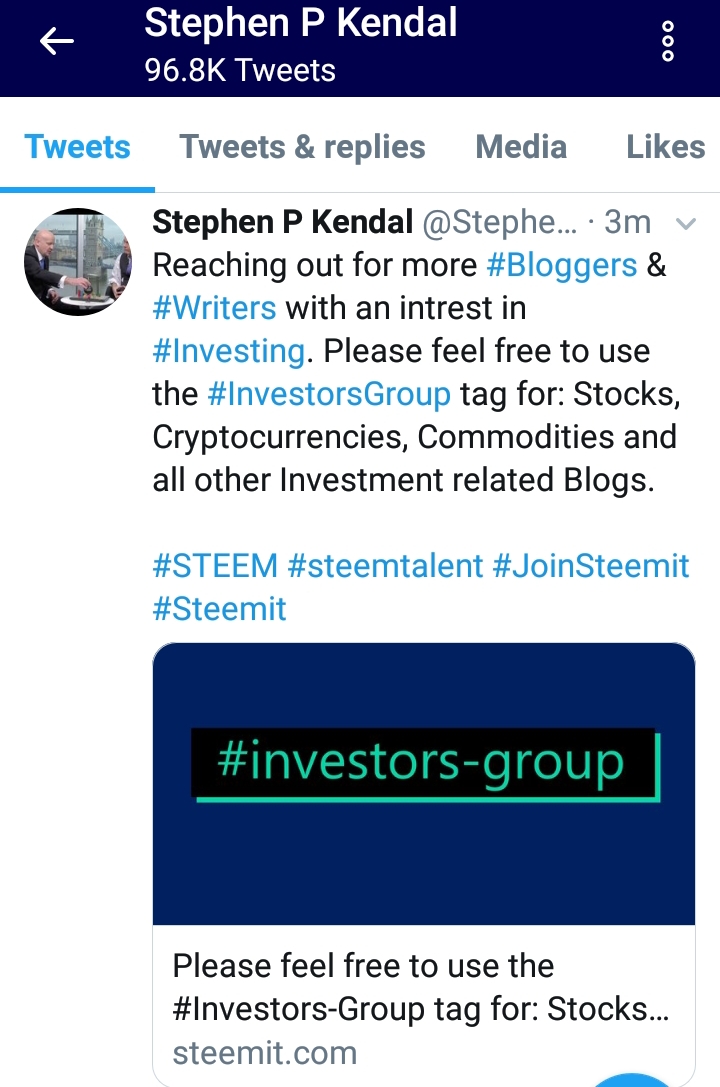Screen dimensions: 720x1087
Task: Open the Likes tab
Action: point(665,147)
